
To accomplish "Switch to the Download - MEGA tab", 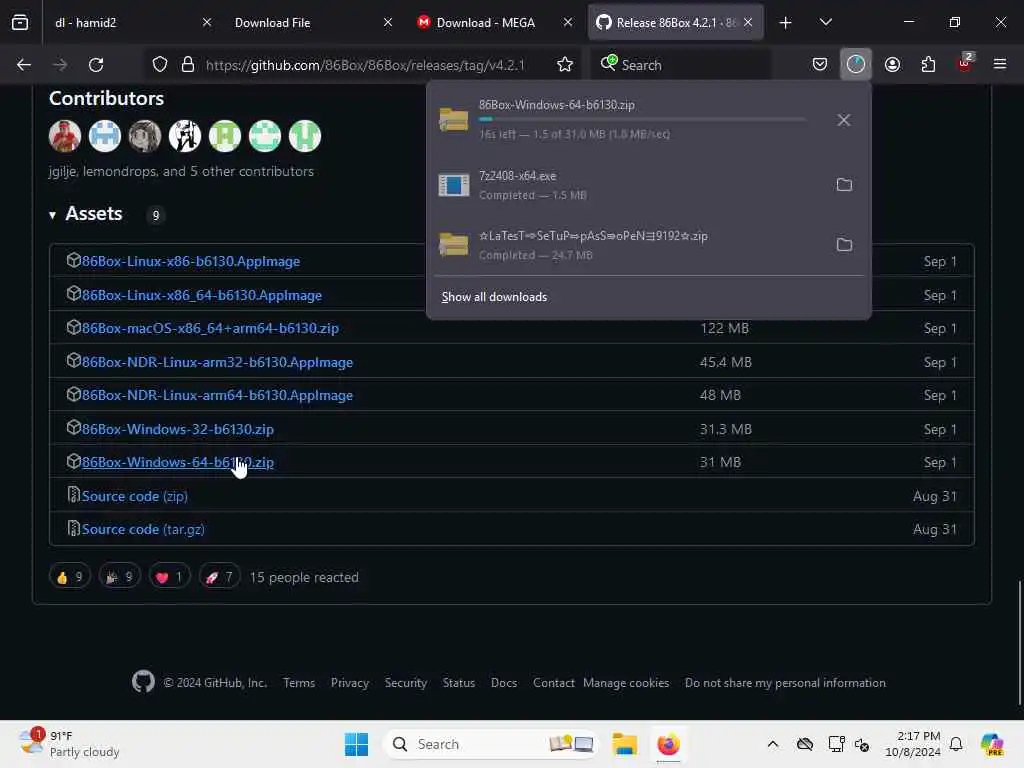I will 493,23.
